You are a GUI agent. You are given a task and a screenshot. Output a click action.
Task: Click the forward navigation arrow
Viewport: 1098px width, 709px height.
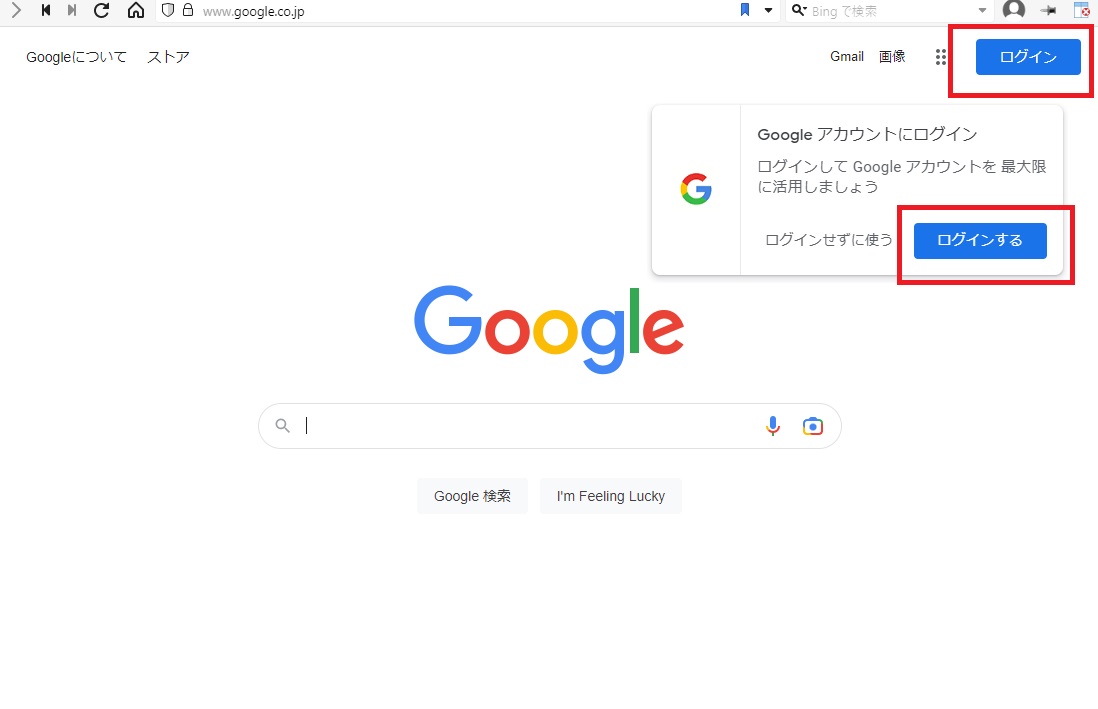tap(15, 11)
